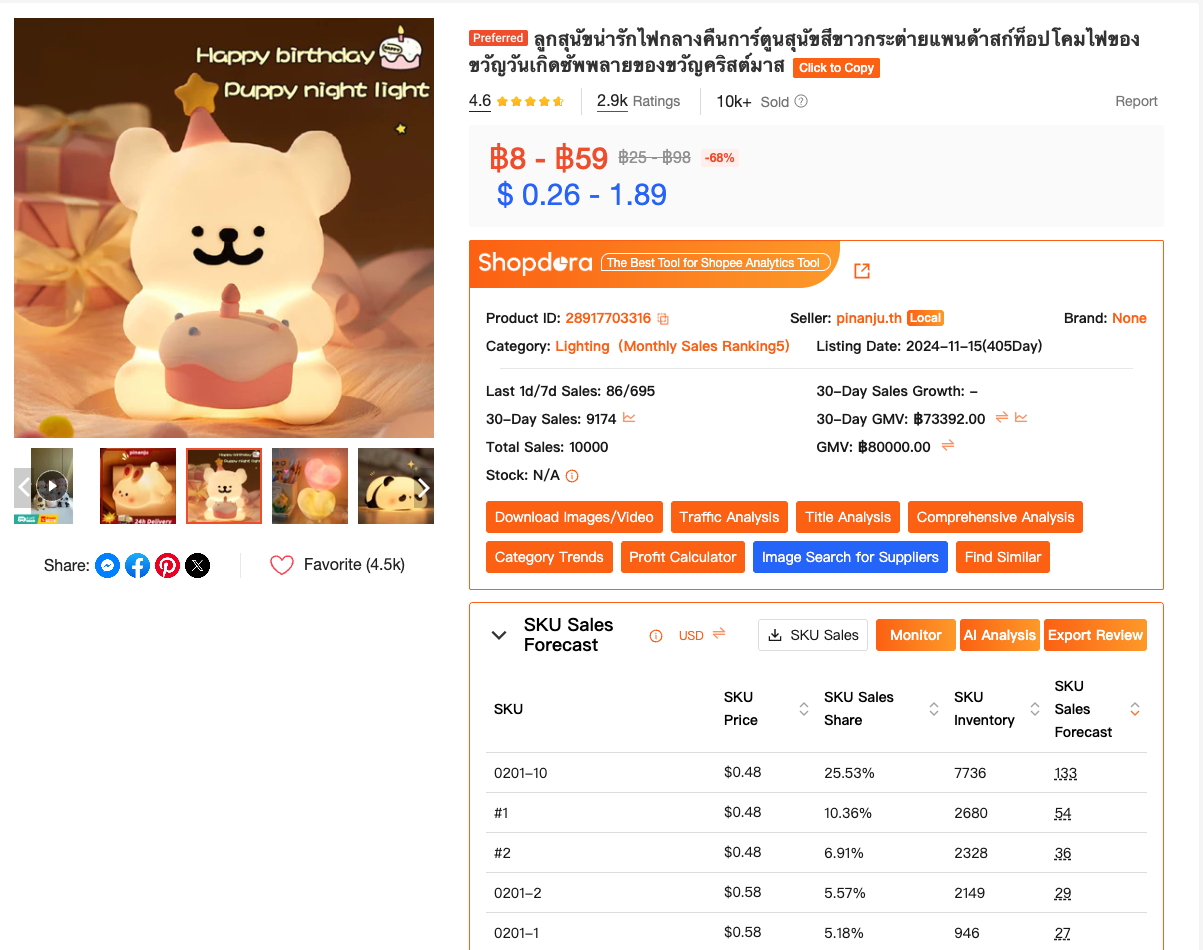This screenshot has width=1203, height=950.
Task: Toggle currency for 30-Day GMV value
Action: tap(1002, 418)
